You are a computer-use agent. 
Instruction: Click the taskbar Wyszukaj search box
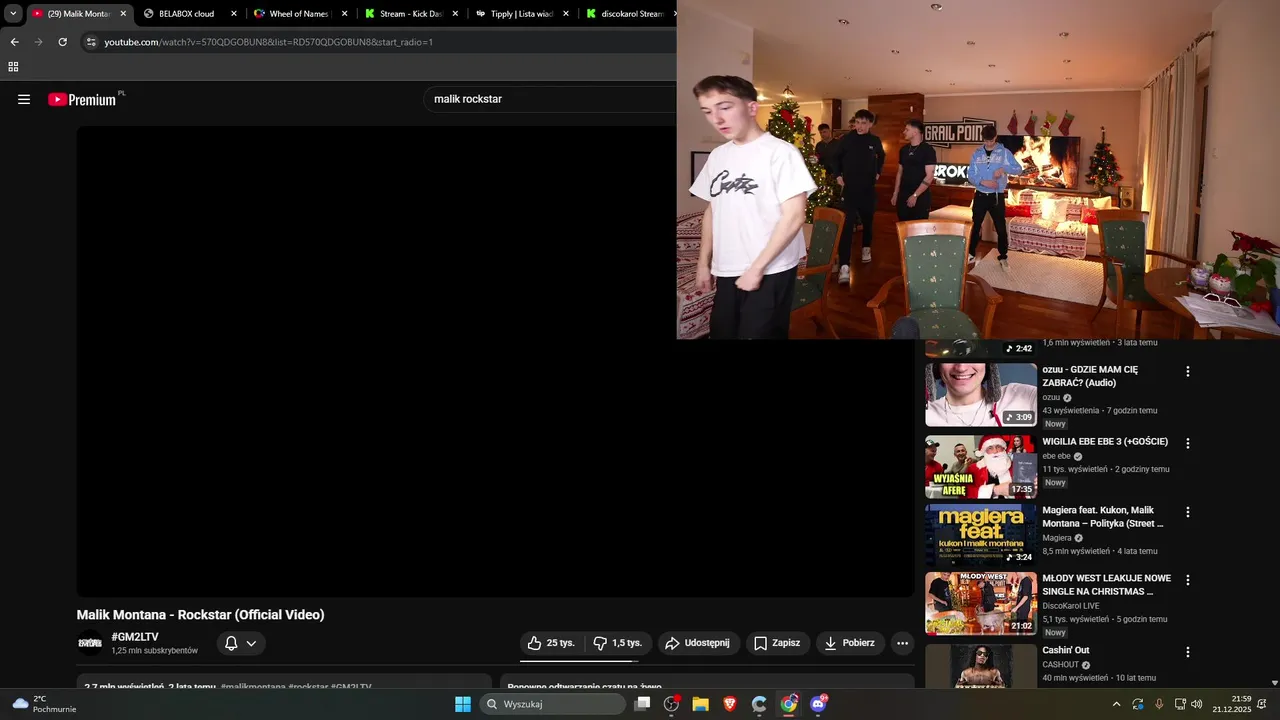pos(553,704)
